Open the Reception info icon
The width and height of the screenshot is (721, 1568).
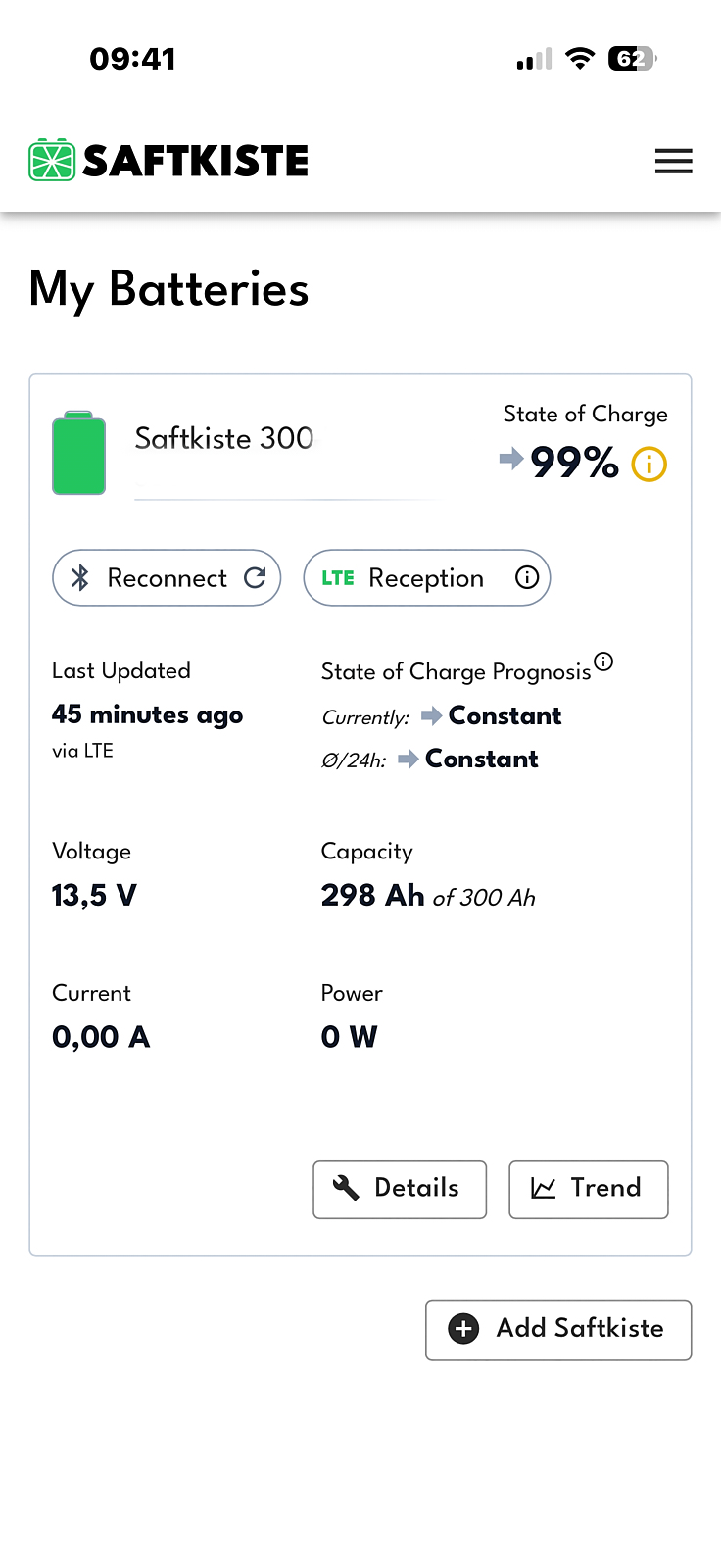[x=527, y=577]
